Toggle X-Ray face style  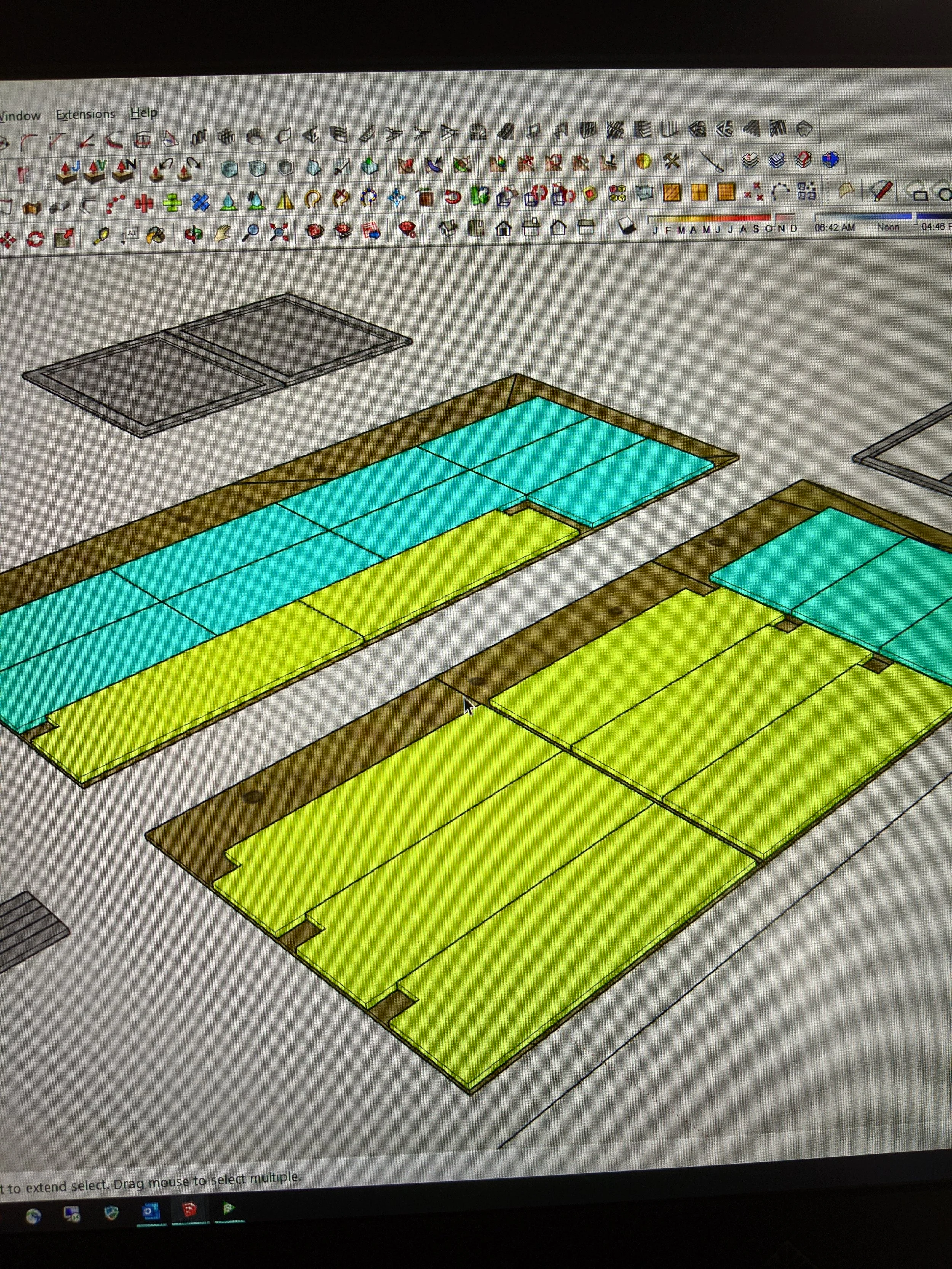click(x=229, y=169)
